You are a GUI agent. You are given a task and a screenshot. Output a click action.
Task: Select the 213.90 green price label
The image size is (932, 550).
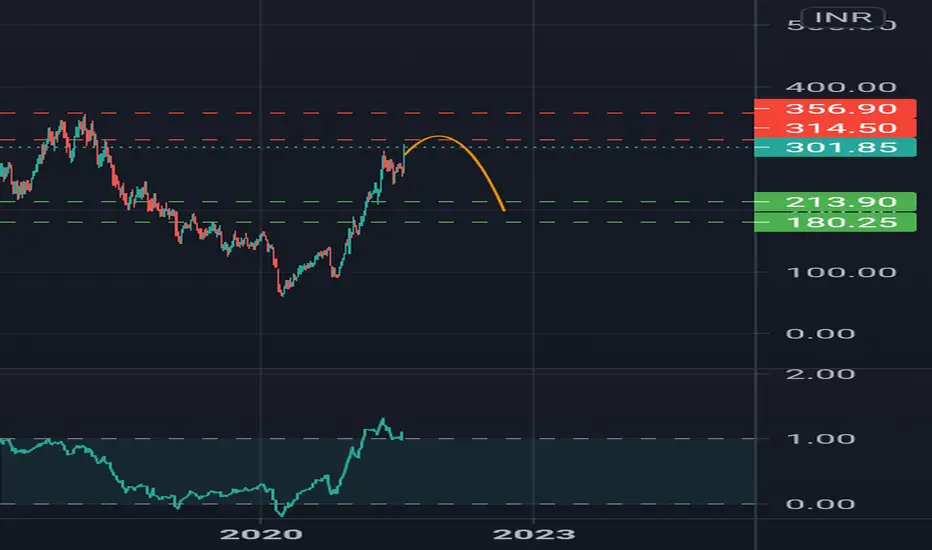click(x=835, y=202)
